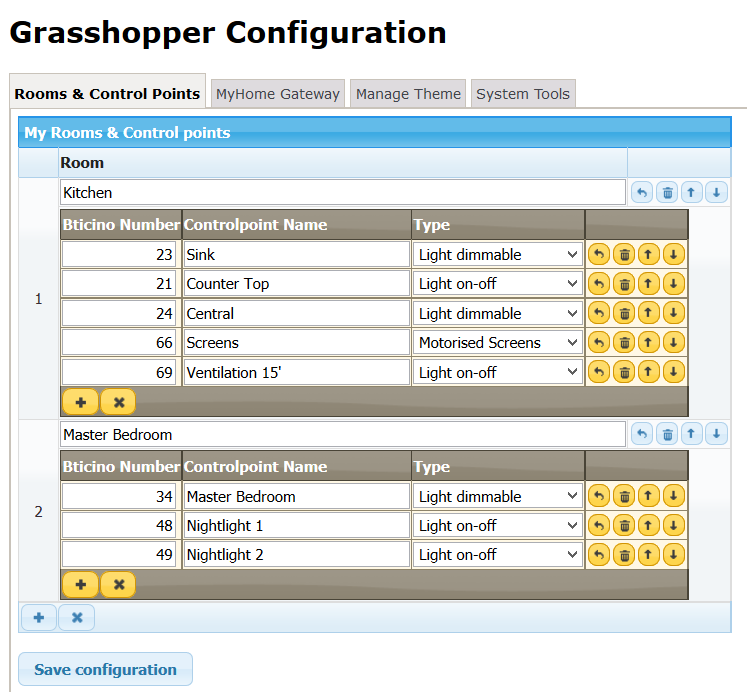Add a controlpoint to Master Bedroom
Screen dimensions: 747x692
(81, 584)
